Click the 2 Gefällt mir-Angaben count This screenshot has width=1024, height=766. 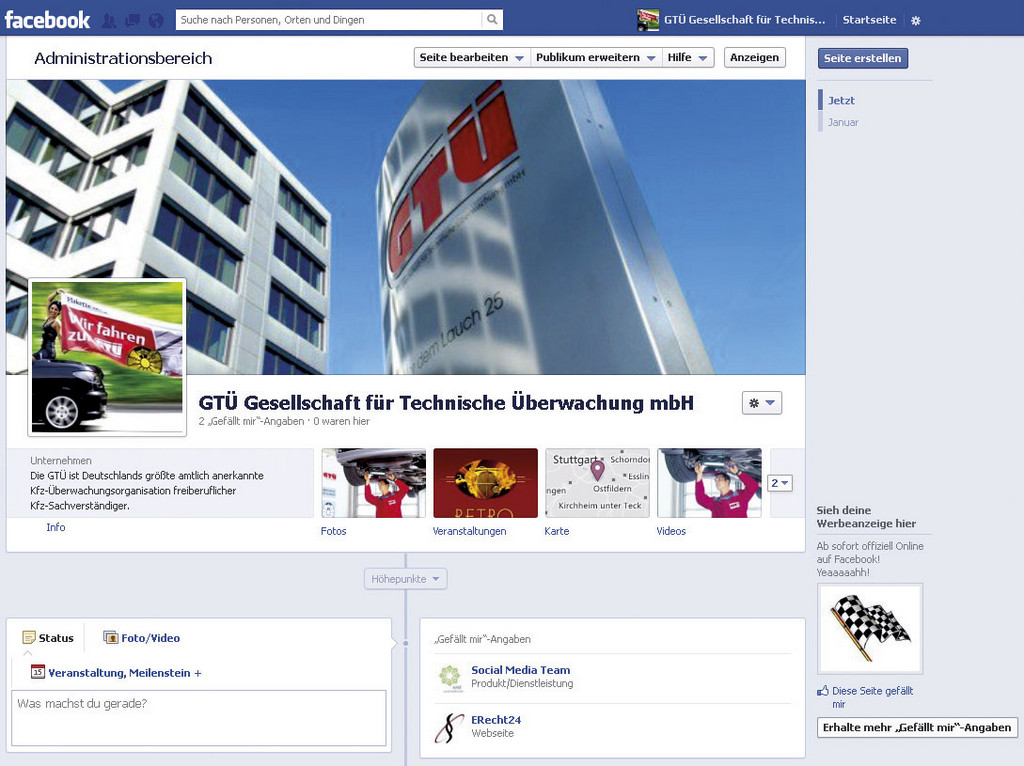[251, 421]
